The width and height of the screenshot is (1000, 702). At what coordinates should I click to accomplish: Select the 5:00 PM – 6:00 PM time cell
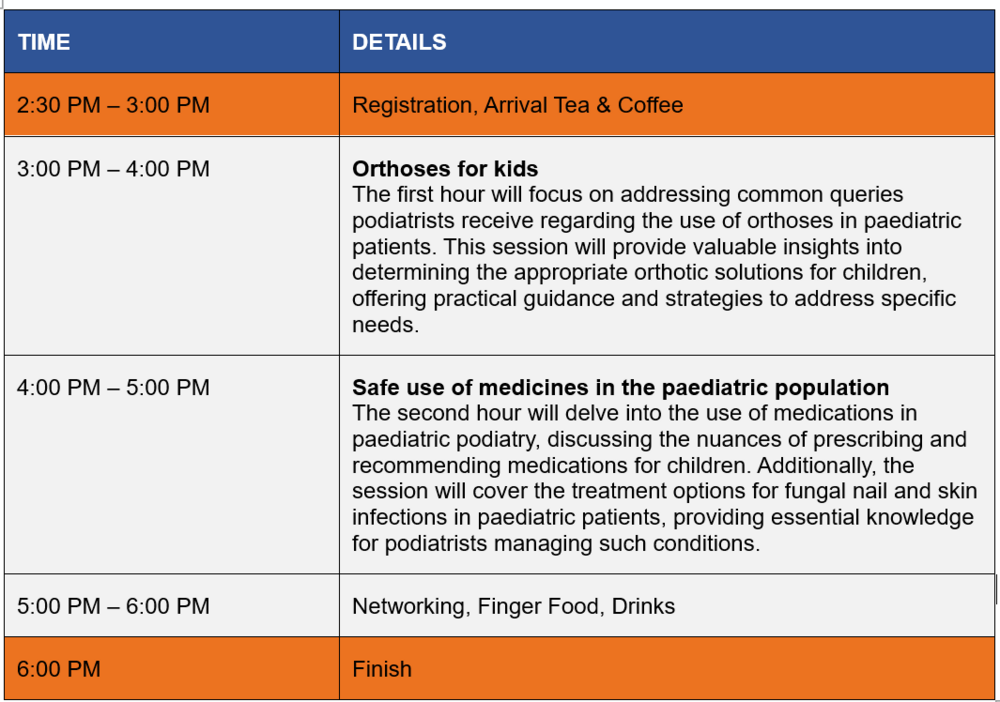point(113,606)
